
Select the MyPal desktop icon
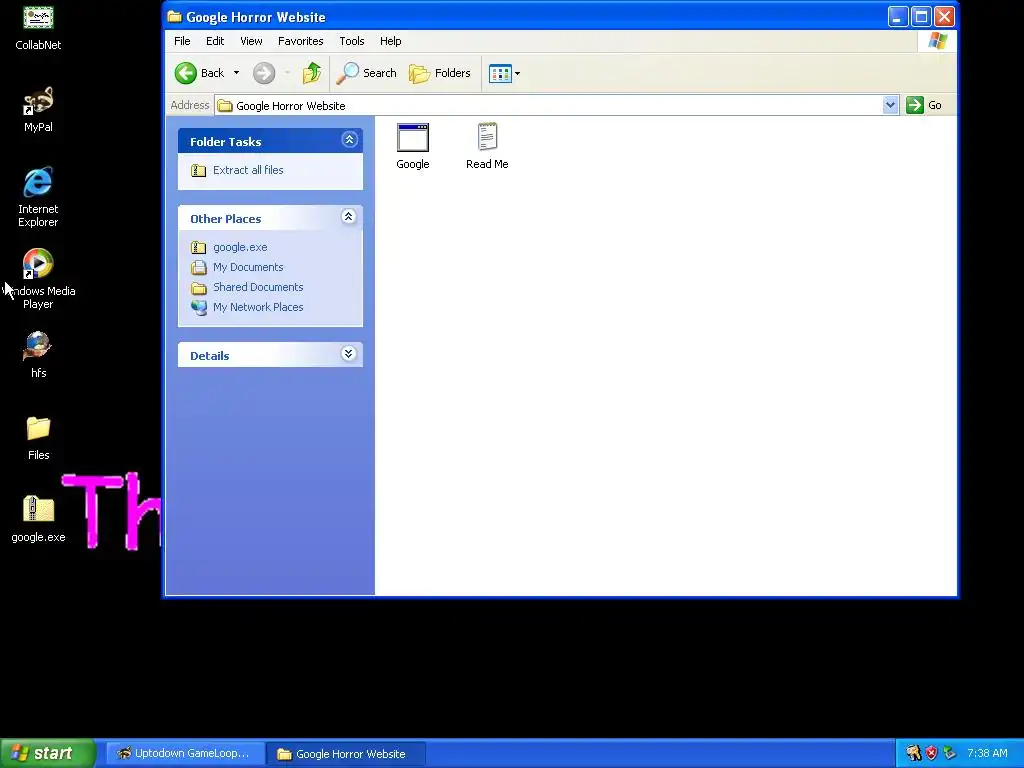point(39,110)
